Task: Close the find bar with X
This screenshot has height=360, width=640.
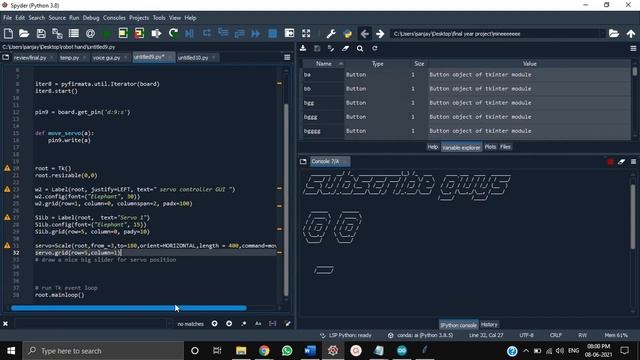Action: pyautogui.click(x=5, y=324)
